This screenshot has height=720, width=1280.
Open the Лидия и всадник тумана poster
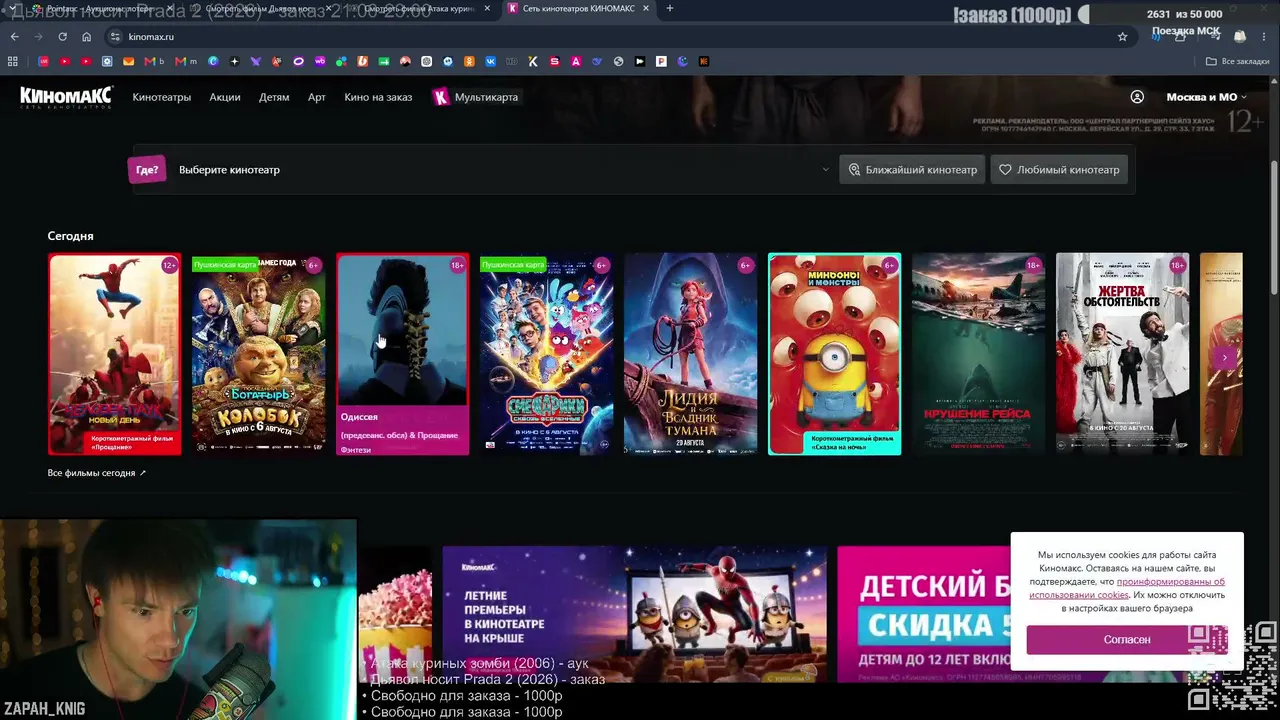coord(691,354)
